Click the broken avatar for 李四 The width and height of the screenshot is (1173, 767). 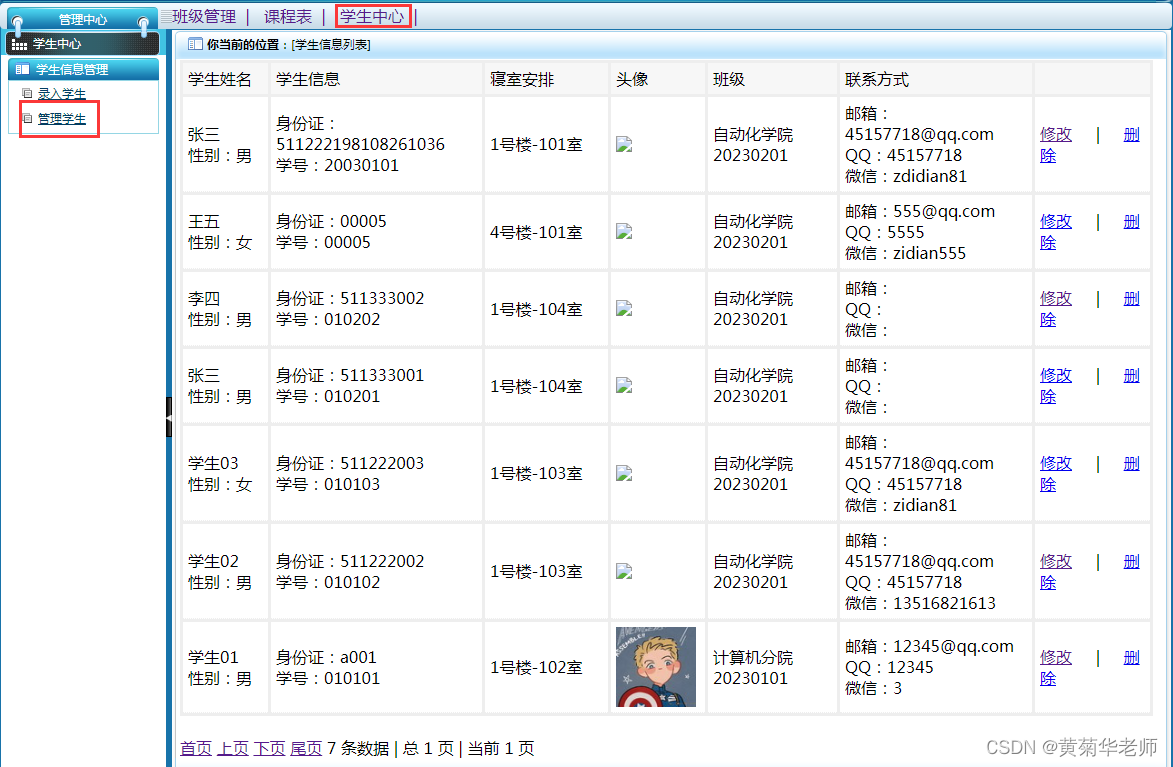tap(624, 308)
